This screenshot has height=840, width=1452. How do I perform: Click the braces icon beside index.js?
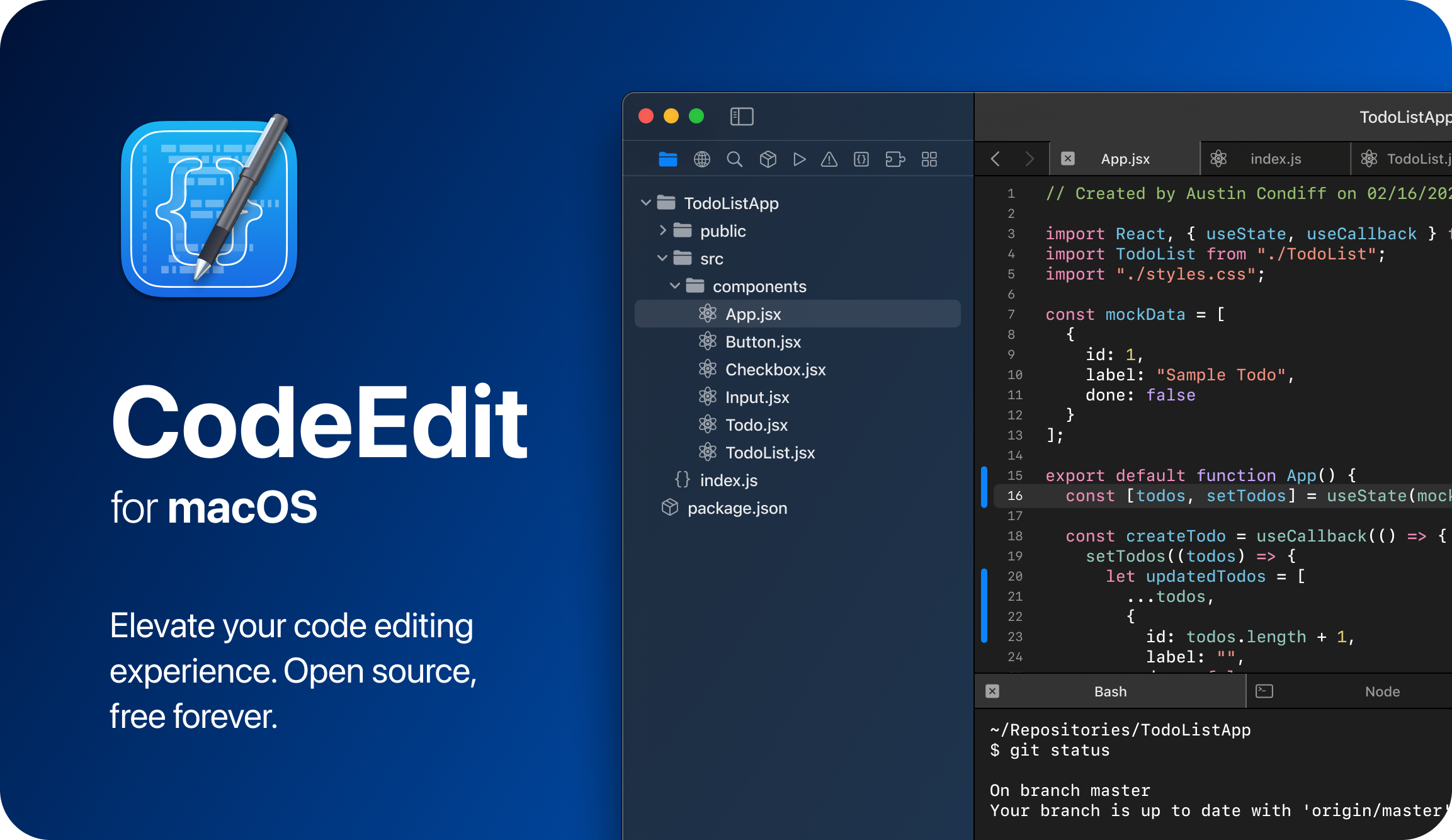[683, 480]
